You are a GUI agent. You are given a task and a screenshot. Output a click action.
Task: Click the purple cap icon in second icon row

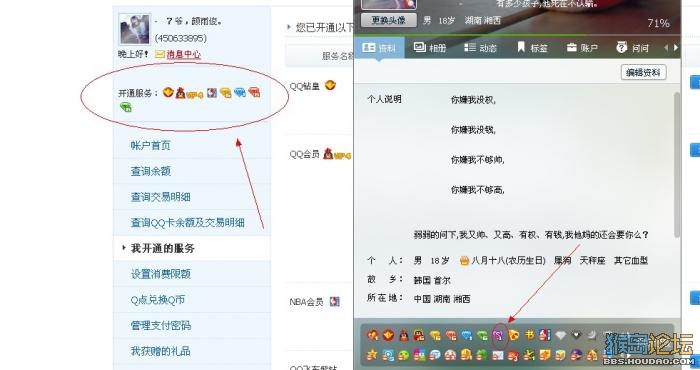(x=576, y=355)
